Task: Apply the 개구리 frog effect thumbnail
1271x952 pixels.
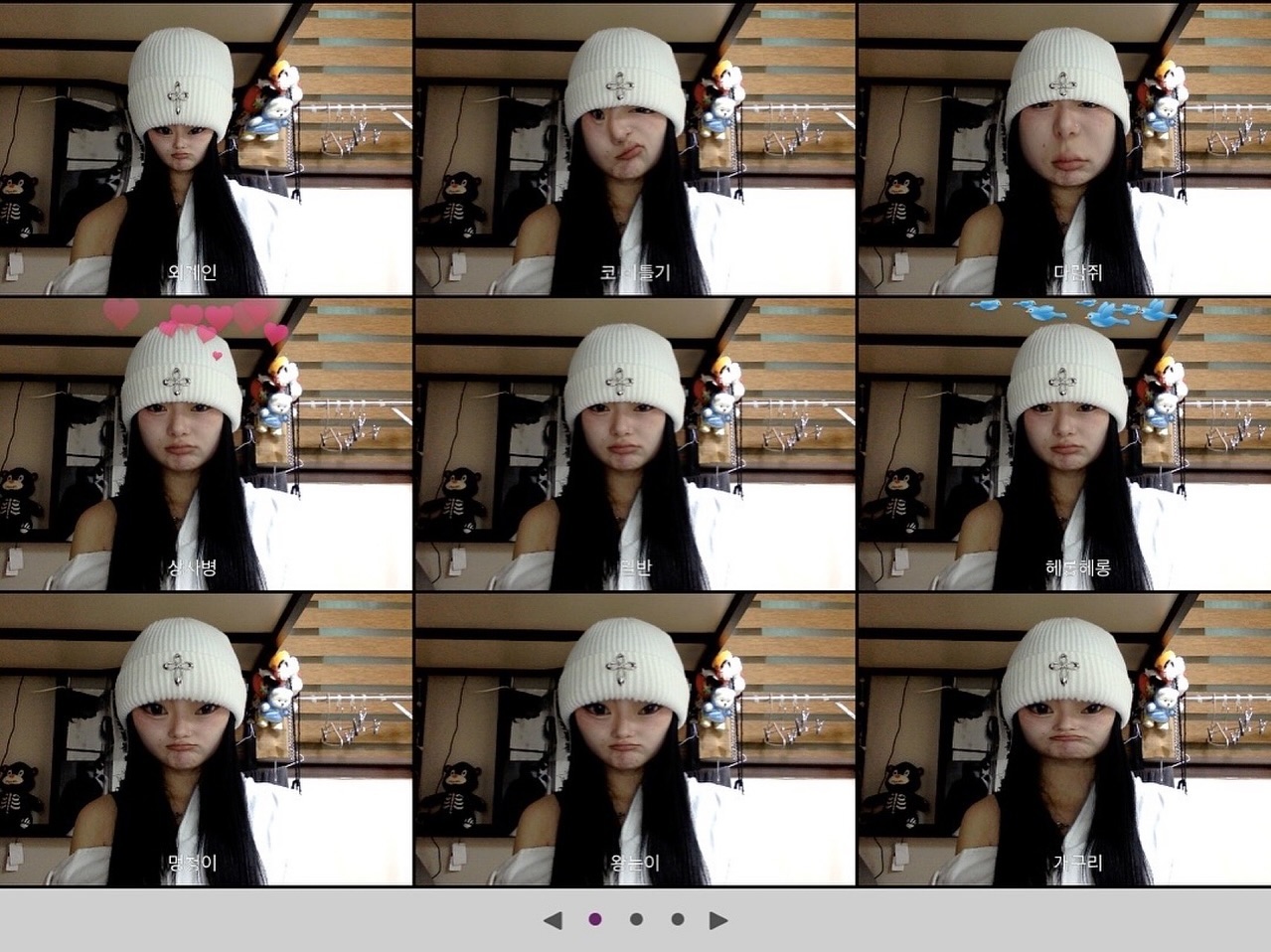Action: click(1064, 738)
